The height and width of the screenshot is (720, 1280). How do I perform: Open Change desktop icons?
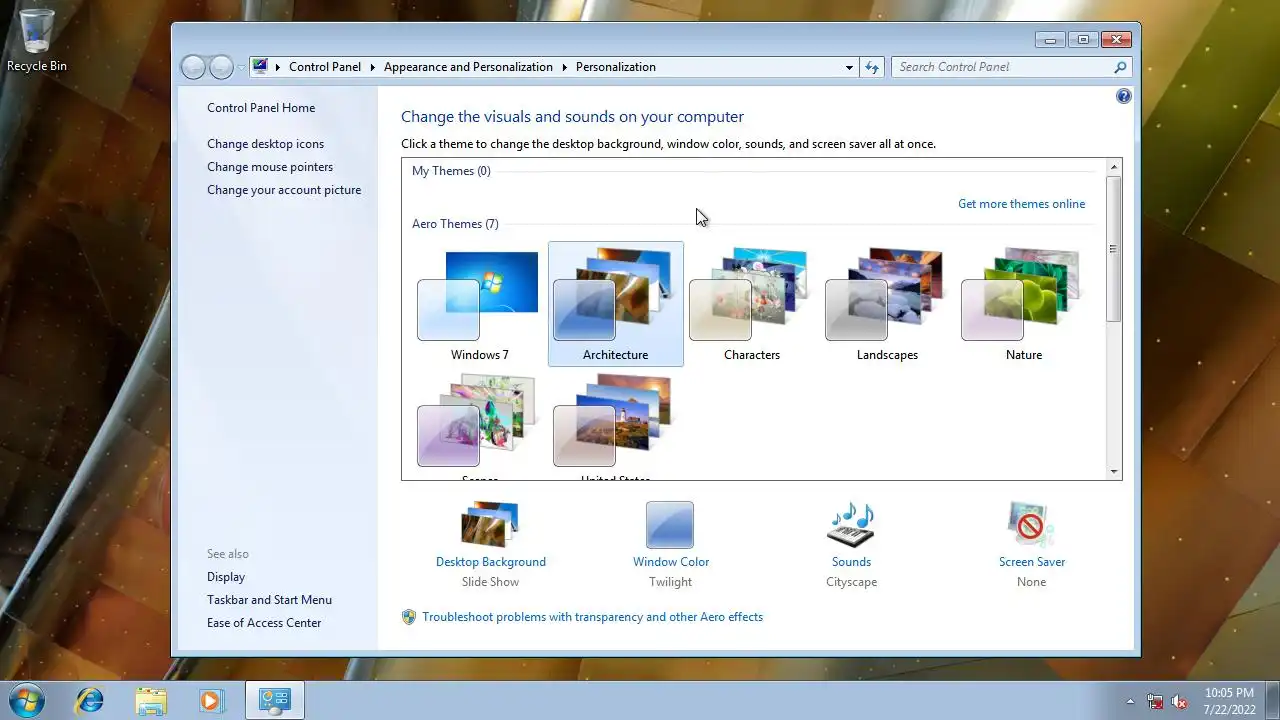click(x=265, y=144)
